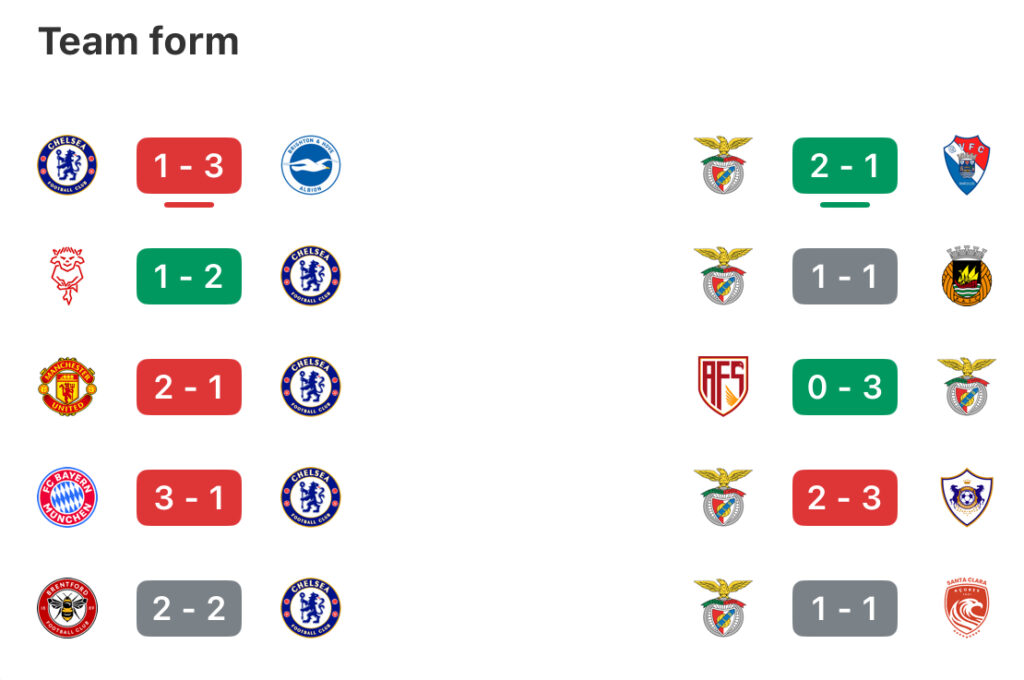Select the AFS club logo
Image resolution: width=1024 pixels, height=680 pixels.
tap(723, 387)
